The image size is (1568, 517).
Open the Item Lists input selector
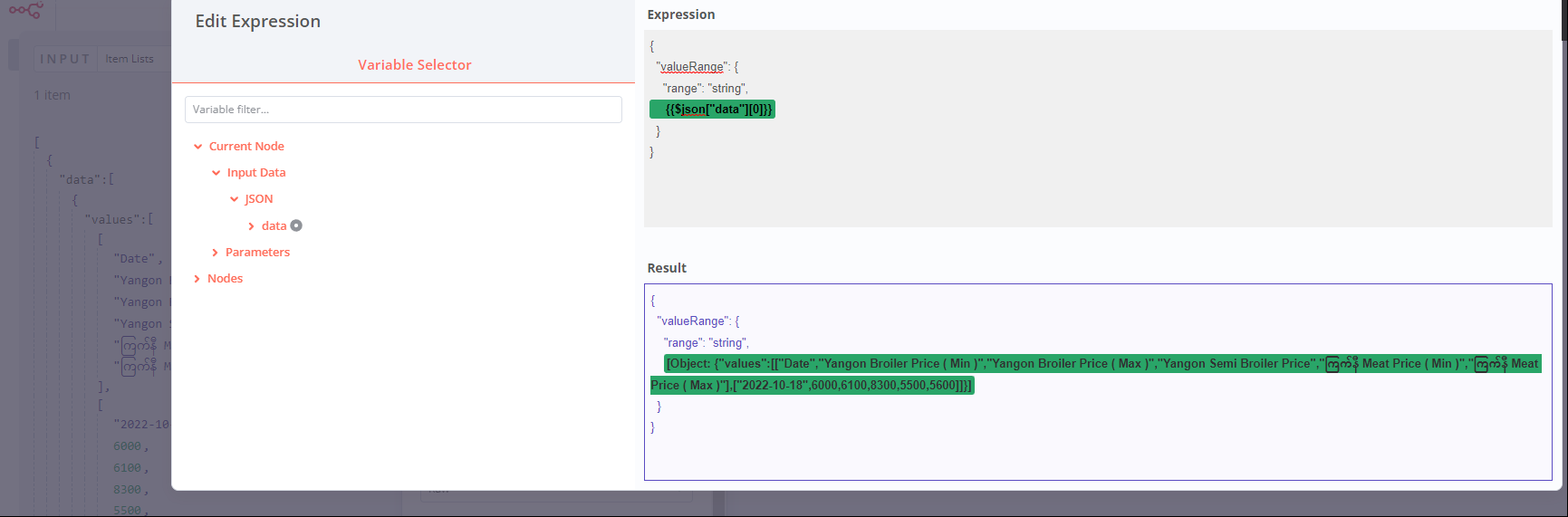(130, 59)
